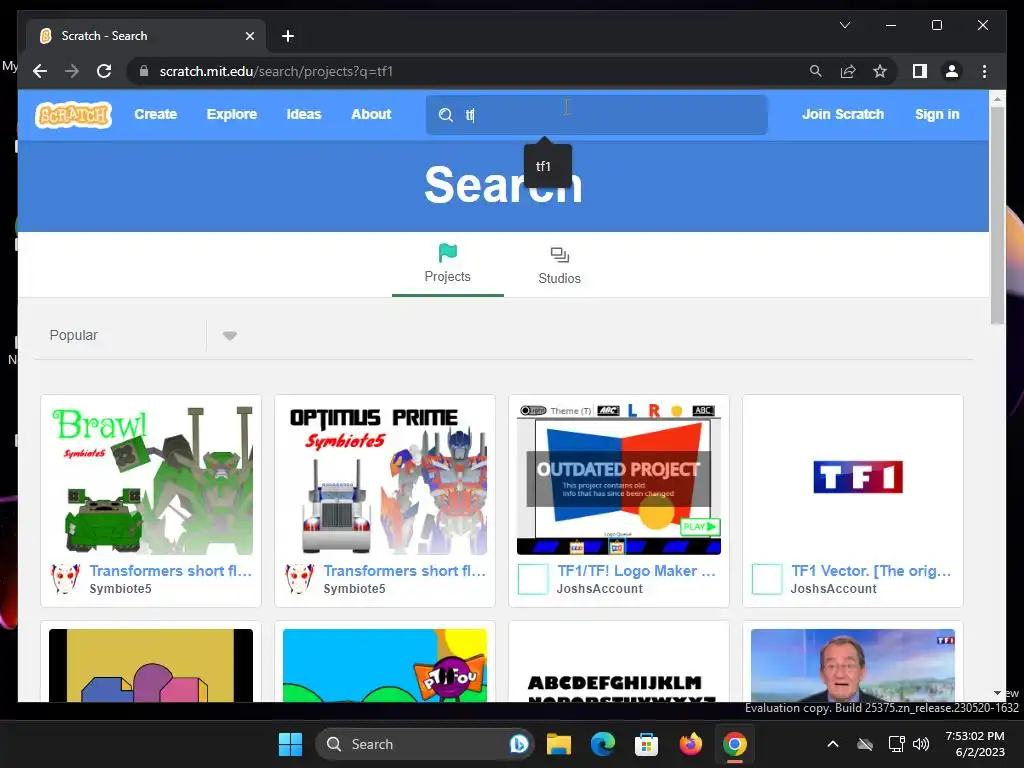This screenshot has width=1024, height=768.
Task: Click the Windows taskbar Search box
Action: pyautogui.click(x=424, y=744)
